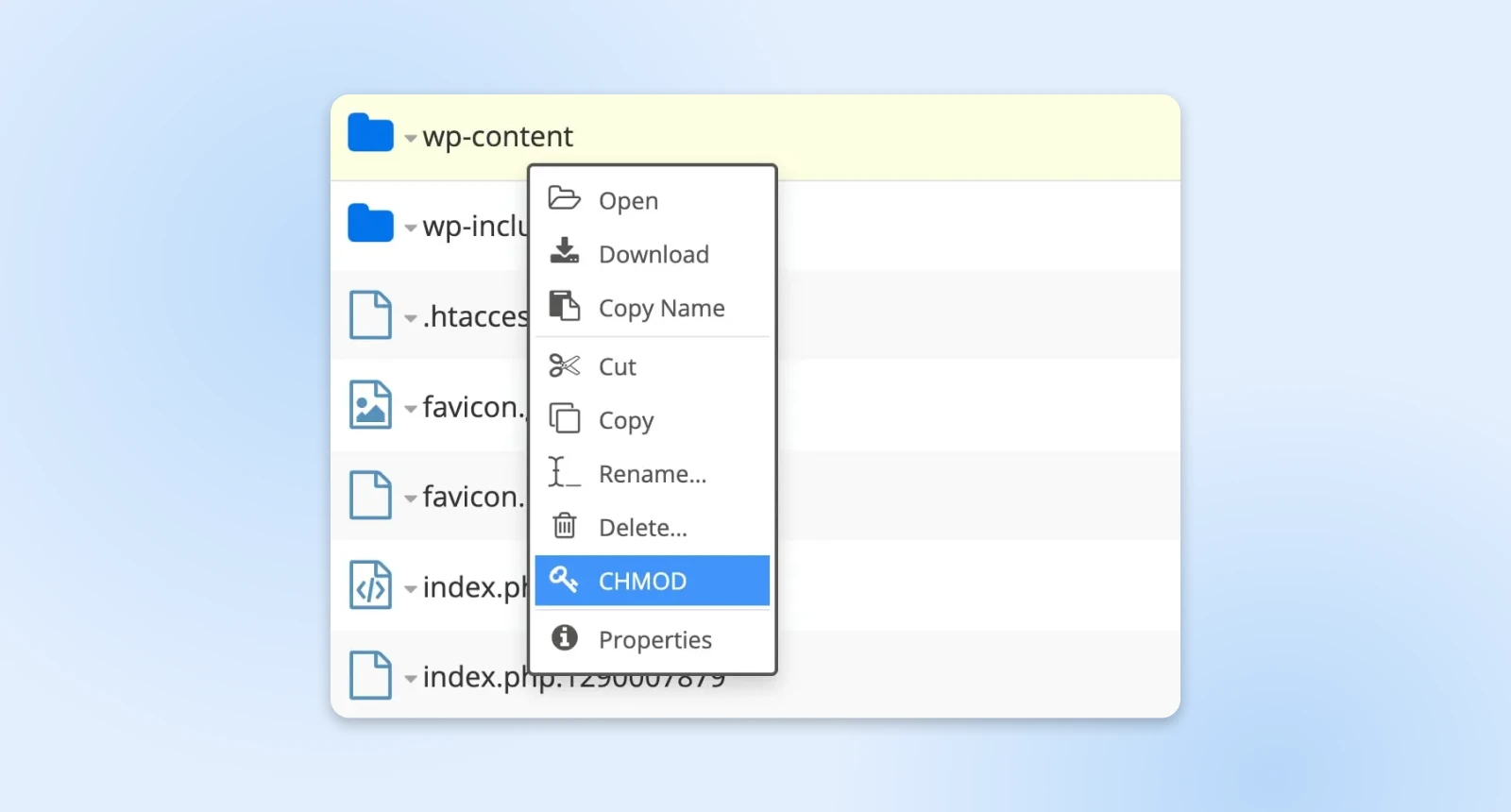
Task: Choose Open from the context menu
Action: (x=653, y=200)
